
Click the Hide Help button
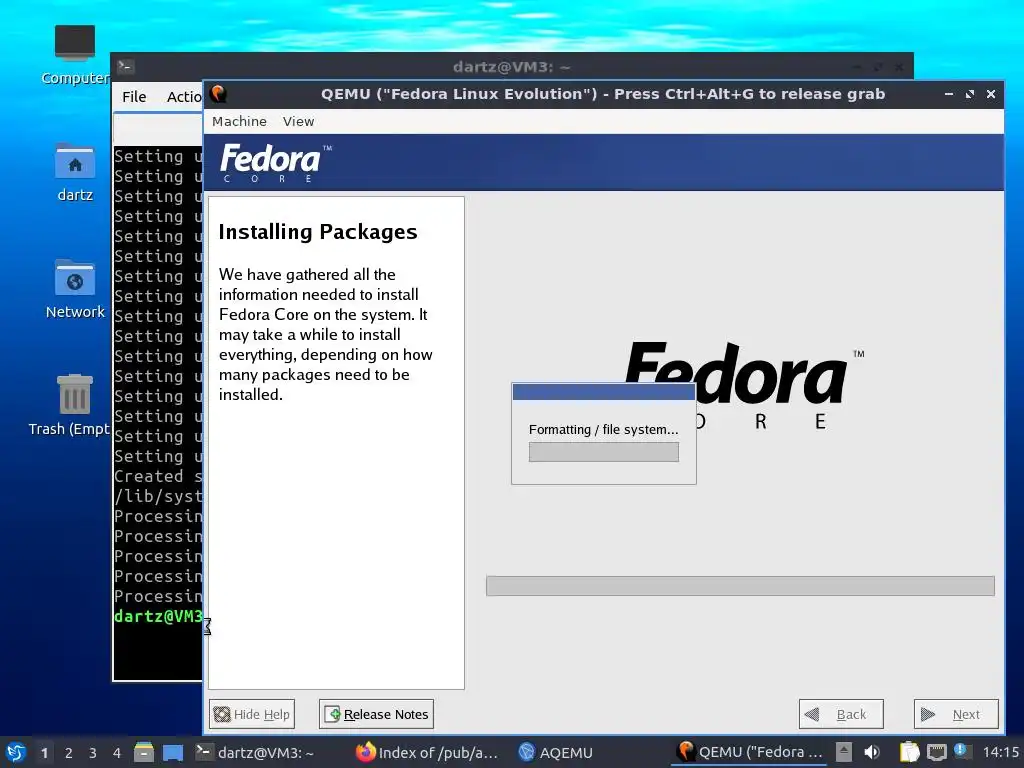[251, 714]
